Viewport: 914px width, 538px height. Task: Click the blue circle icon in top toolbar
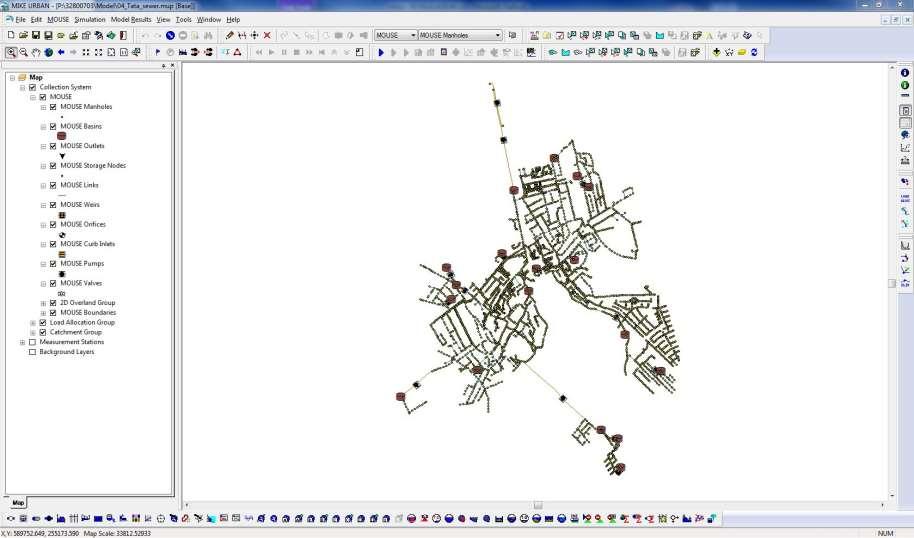pos(170,36)
